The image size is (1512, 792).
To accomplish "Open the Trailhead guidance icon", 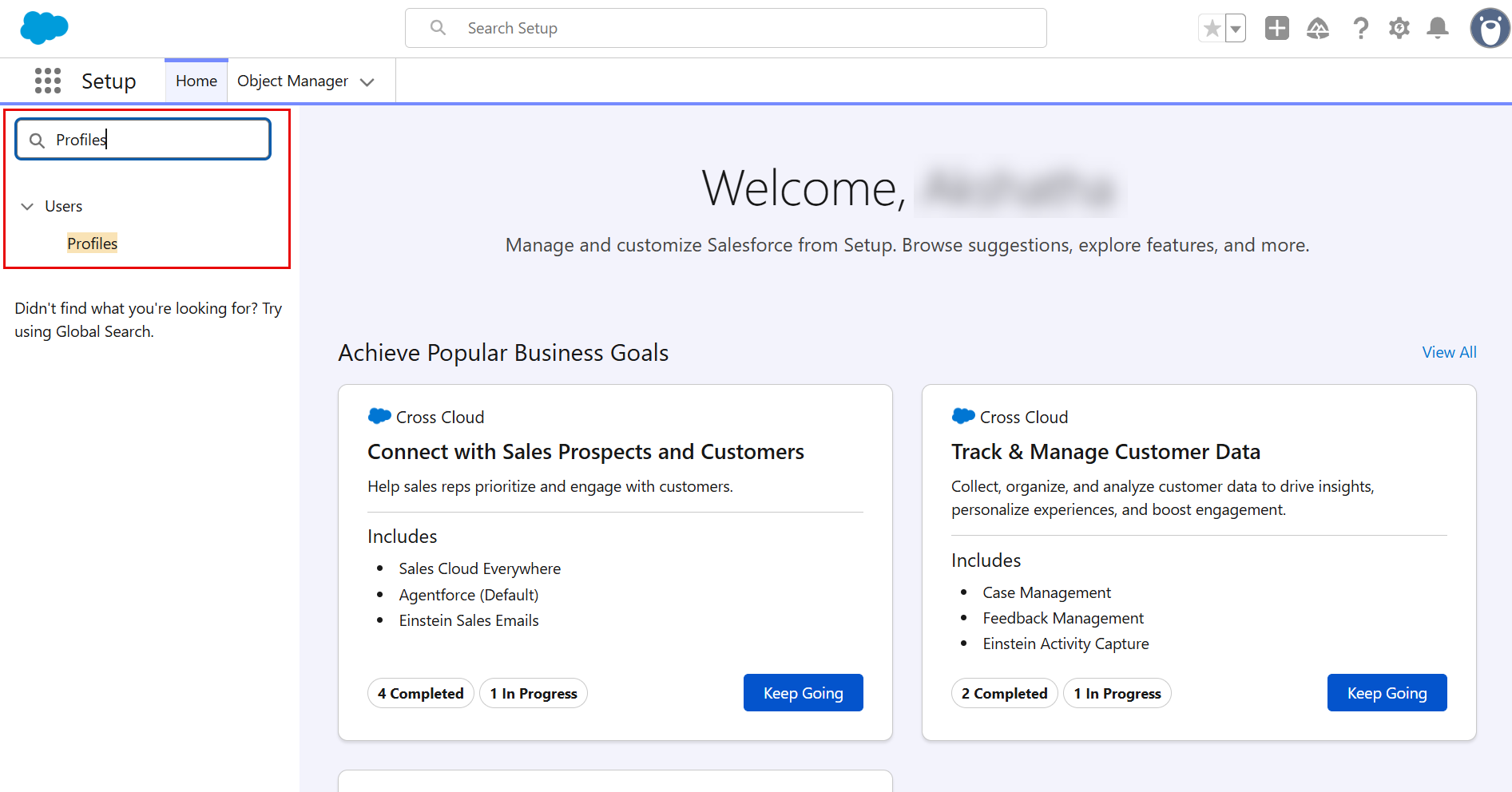I will (1317, 29).
